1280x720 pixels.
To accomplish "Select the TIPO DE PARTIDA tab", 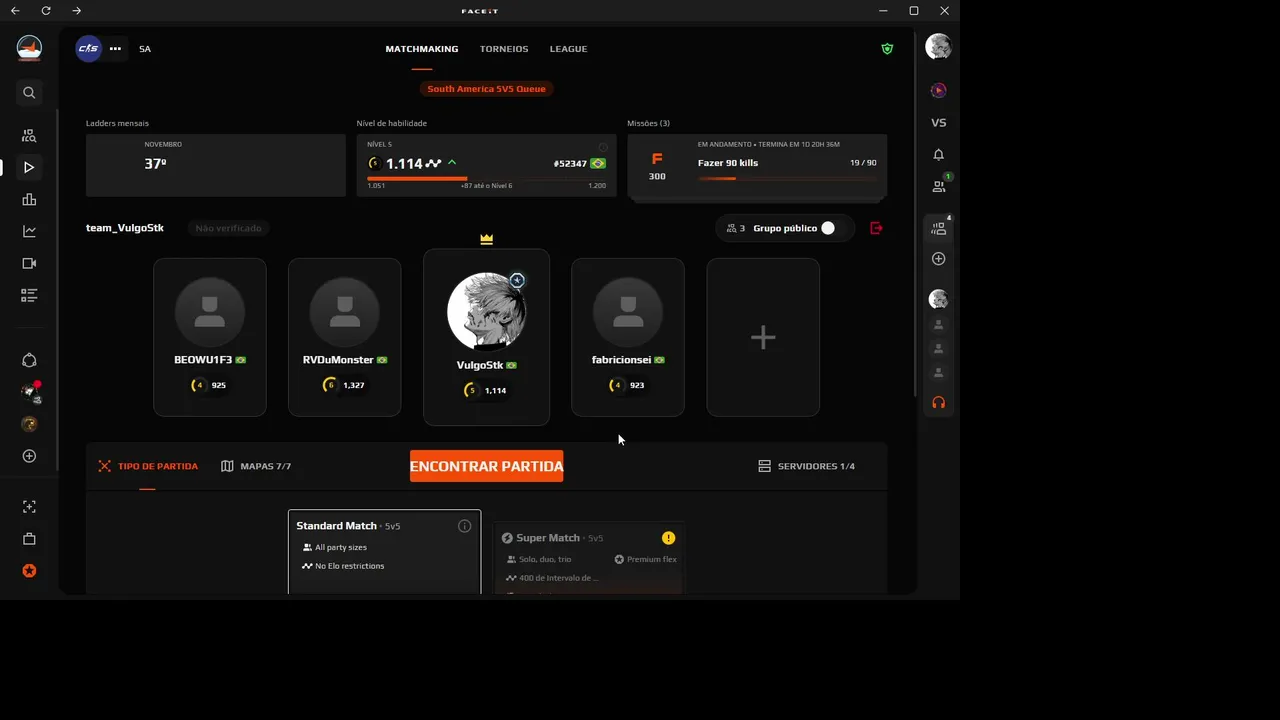I will 148,466.
